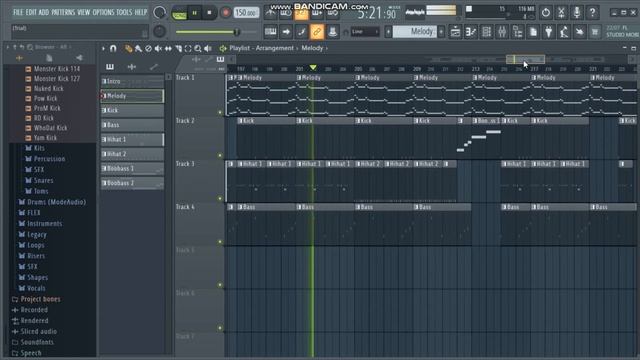Screen dimensions: 640x360
Task: Select the Slip tool in playlist
Action: (168, 49)
